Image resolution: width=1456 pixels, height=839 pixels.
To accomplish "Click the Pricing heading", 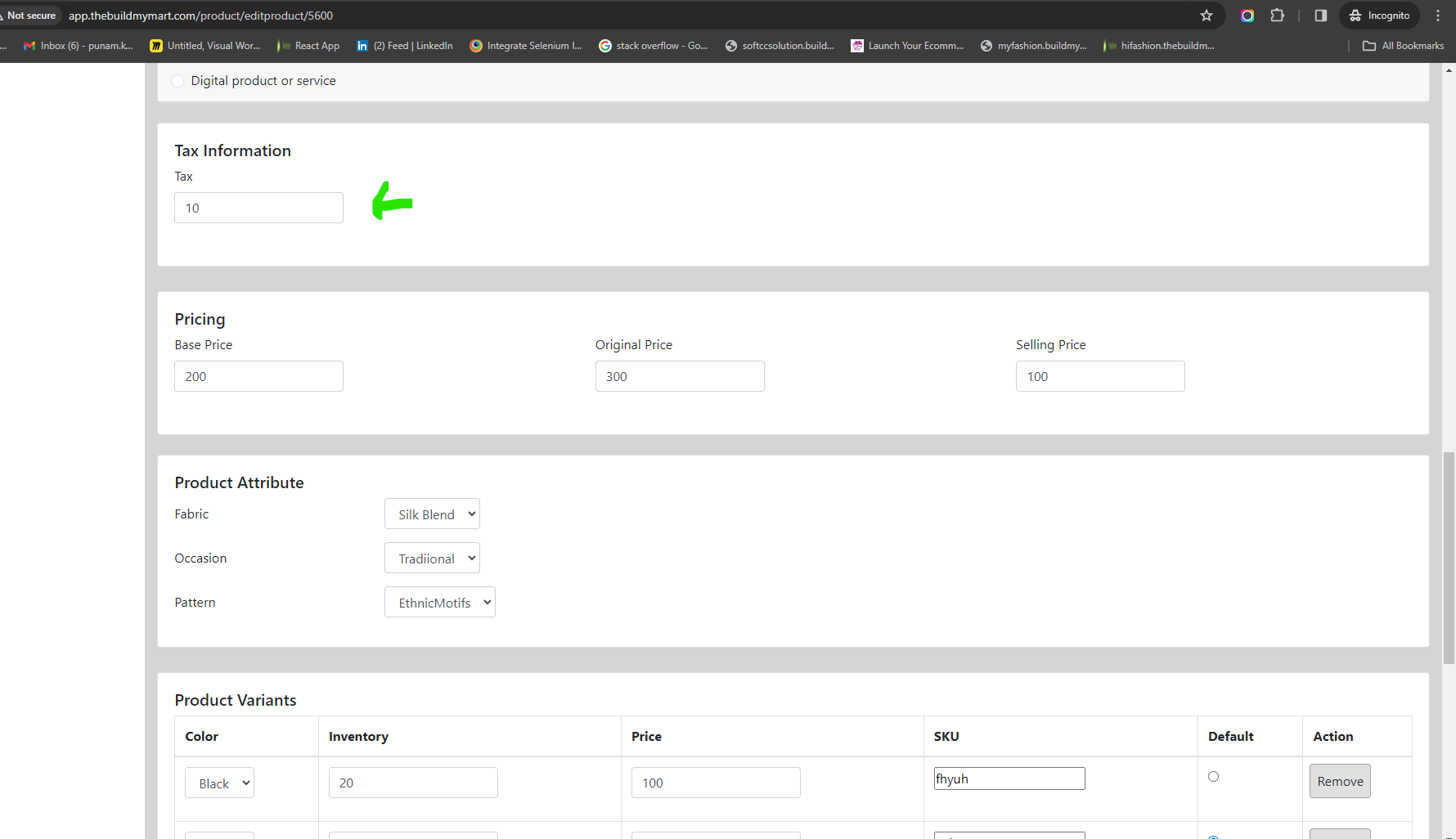I will coord(200,319).
